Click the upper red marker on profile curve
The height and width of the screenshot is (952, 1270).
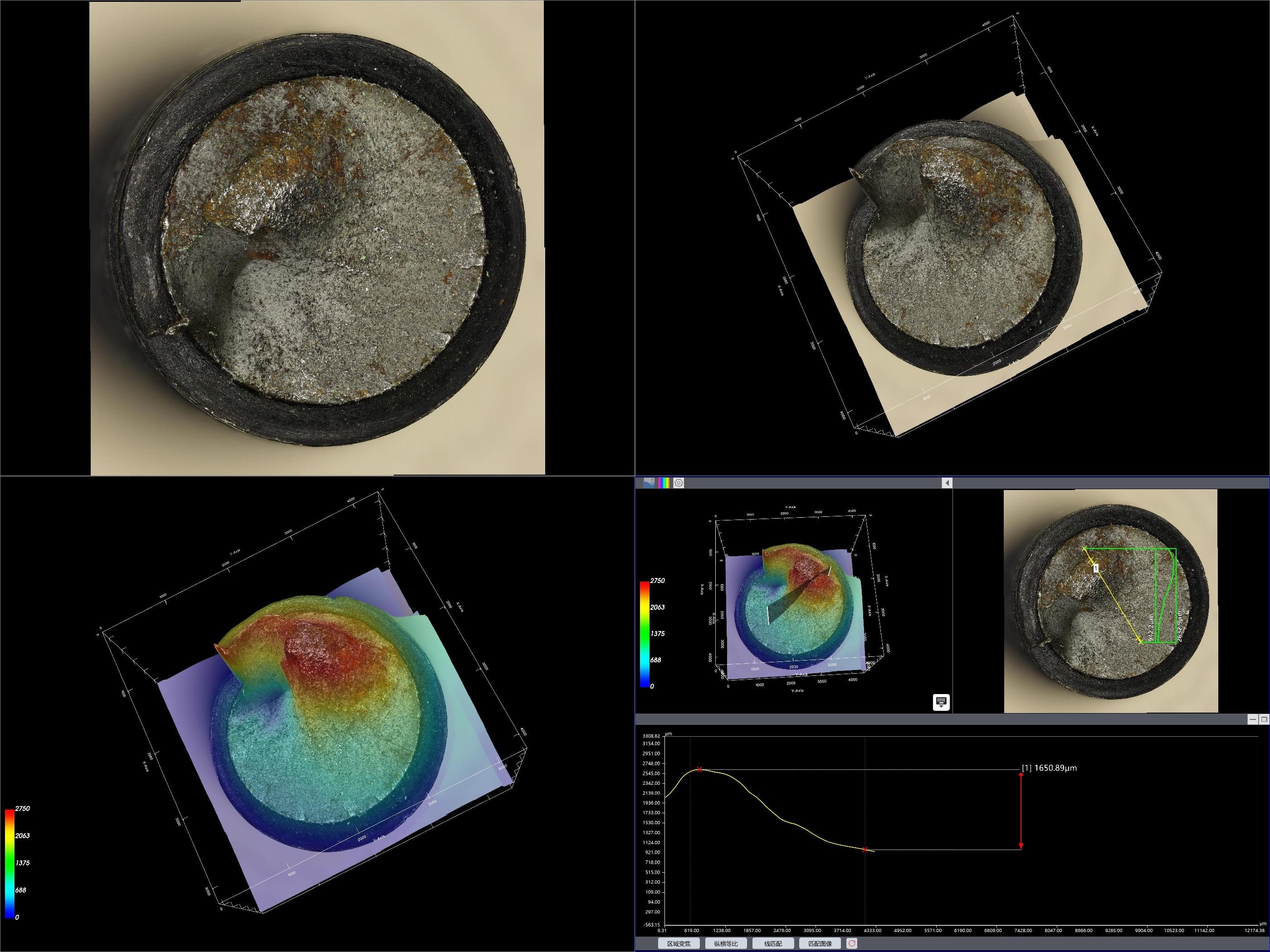click(x=699, y=769)
